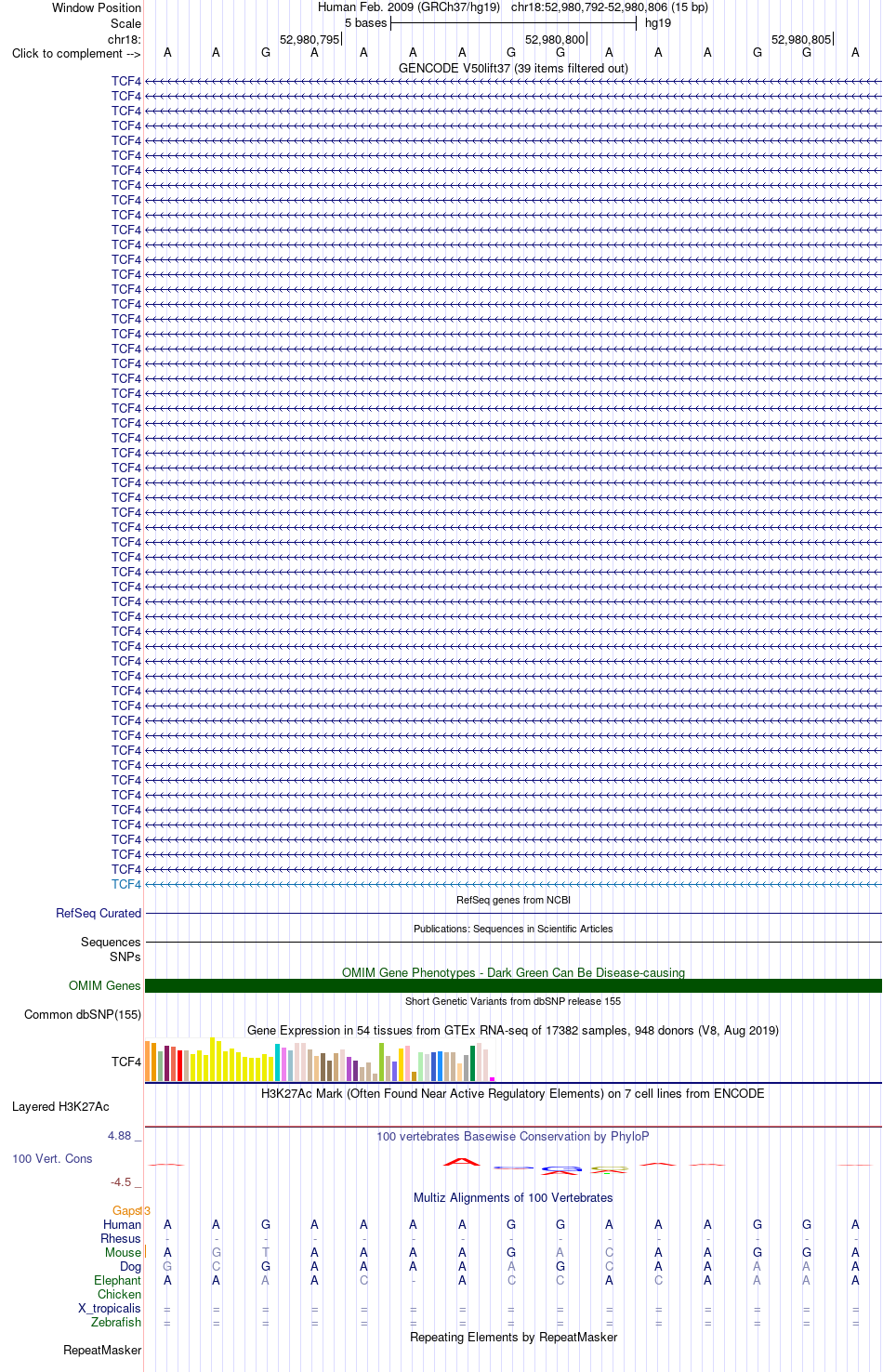883x1372 pixels.
Task: Open the 'OMIM Genes' track label
Action: (x=105, y=985)
